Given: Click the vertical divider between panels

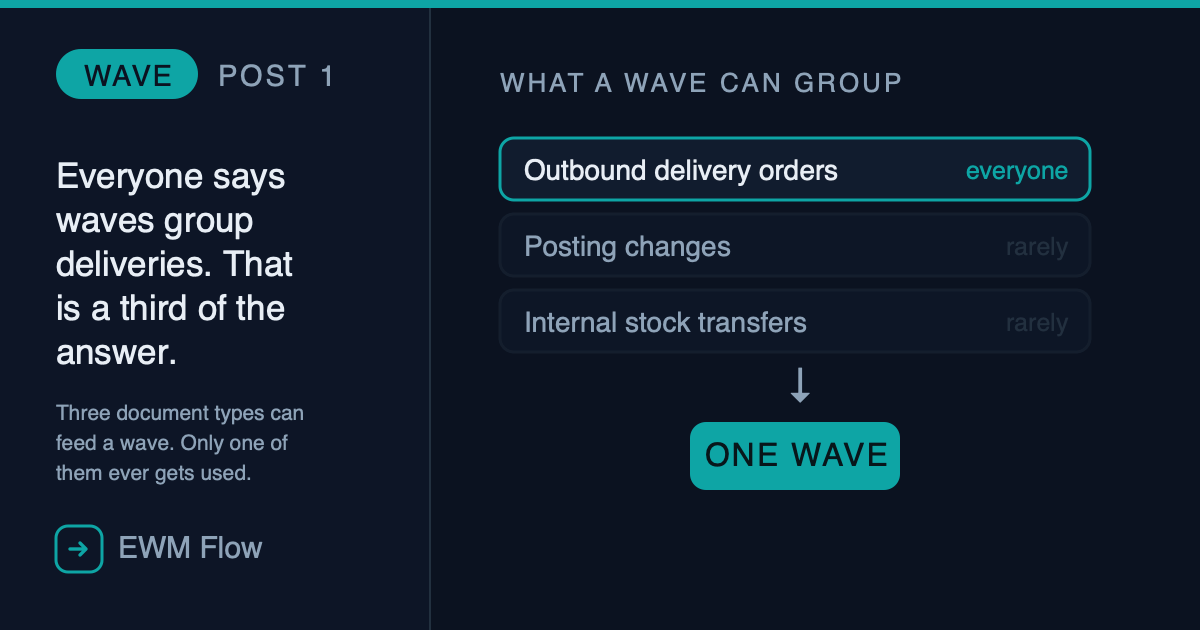Looking at the screenshot, I should pyautogui.click(x=430, y=319).
